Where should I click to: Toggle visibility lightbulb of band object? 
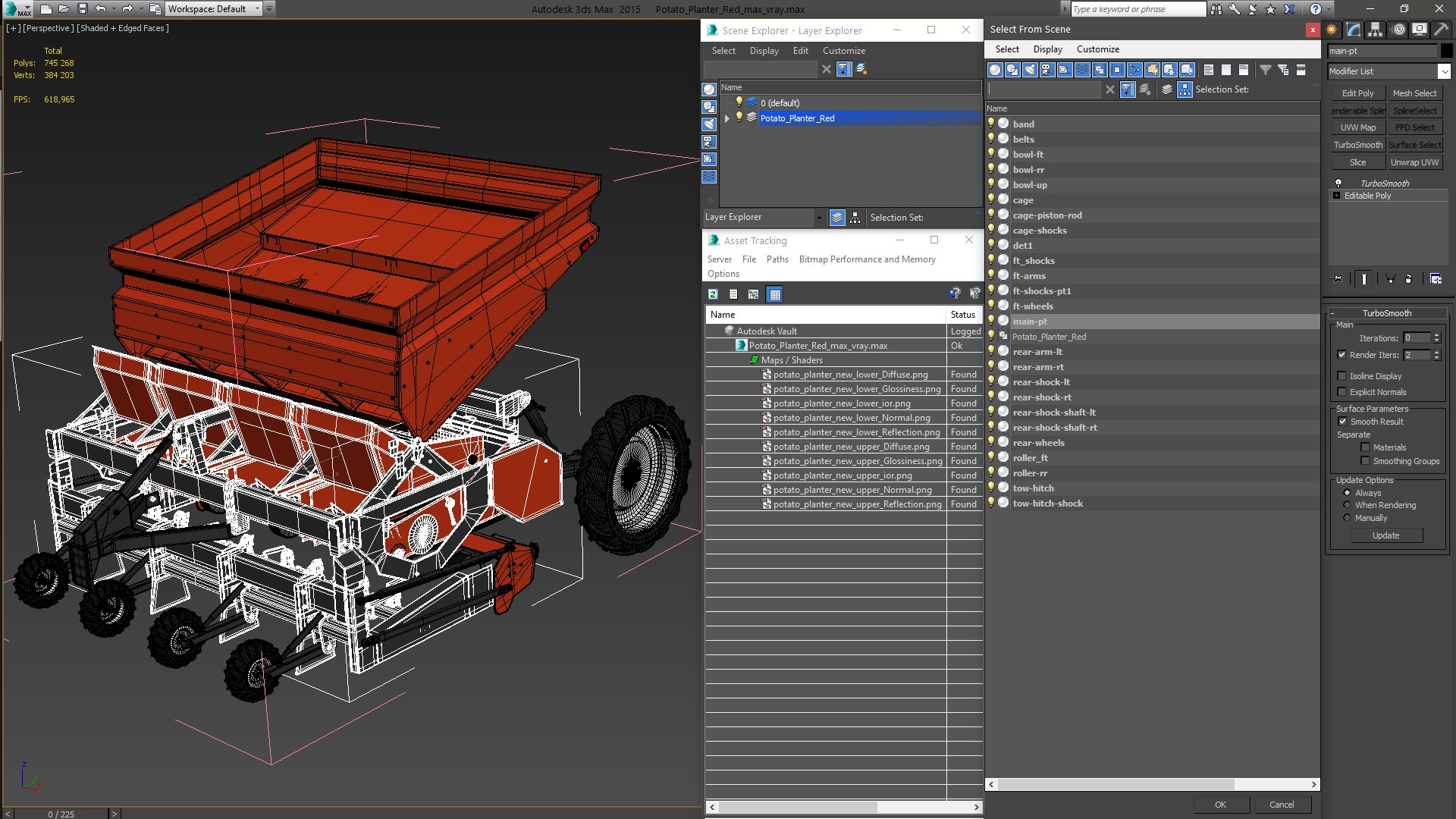click(990, 124)
